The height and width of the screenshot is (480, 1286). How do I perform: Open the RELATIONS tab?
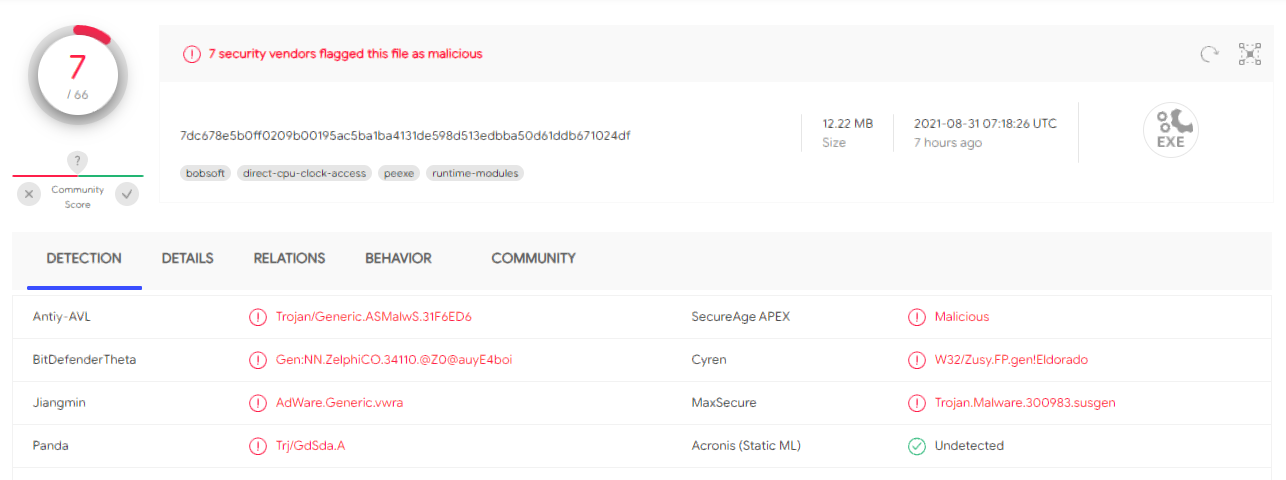coord(289,258)
